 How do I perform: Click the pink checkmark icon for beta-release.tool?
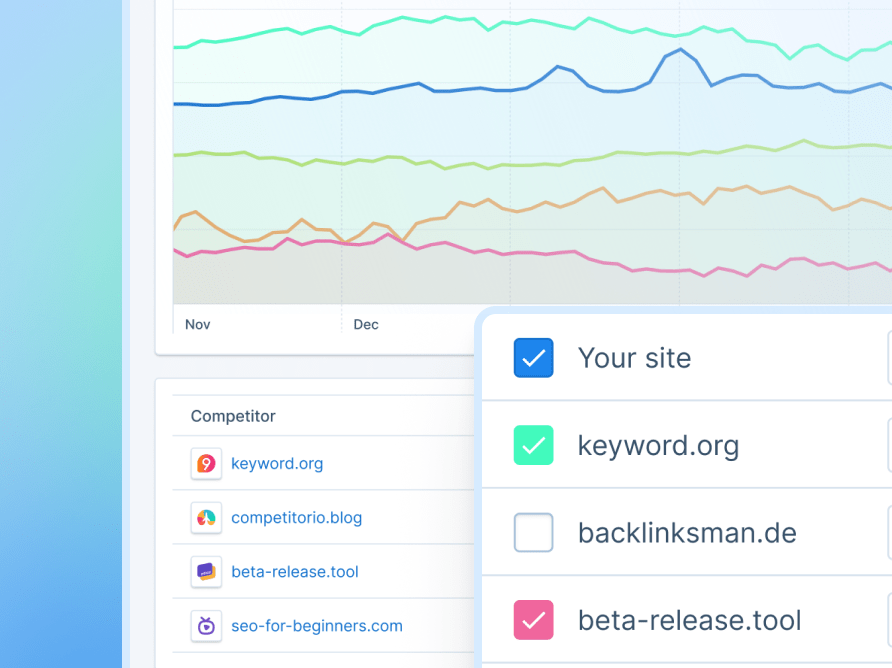pyautogui.click(x=533, y=620)
